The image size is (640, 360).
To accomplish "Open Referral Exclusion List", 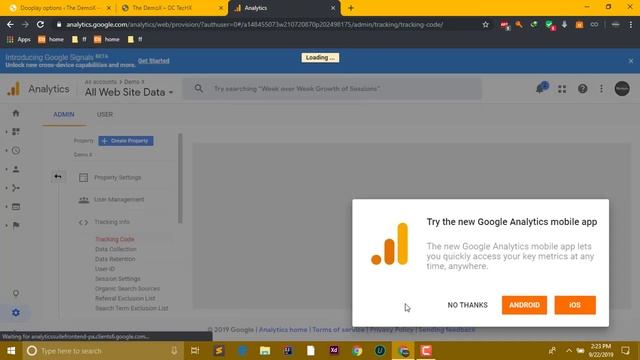I will [x=125, y=298].
